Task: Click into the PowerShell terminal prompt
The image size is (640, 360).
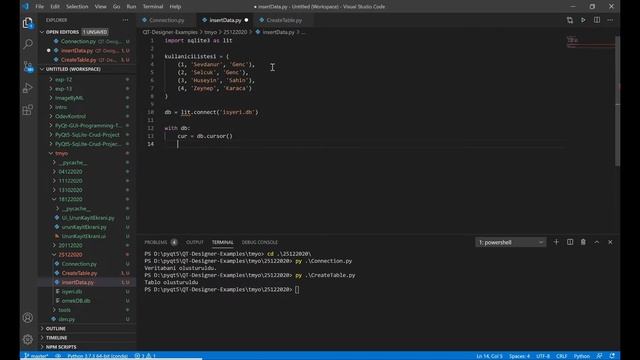Action: pos(297,290)
